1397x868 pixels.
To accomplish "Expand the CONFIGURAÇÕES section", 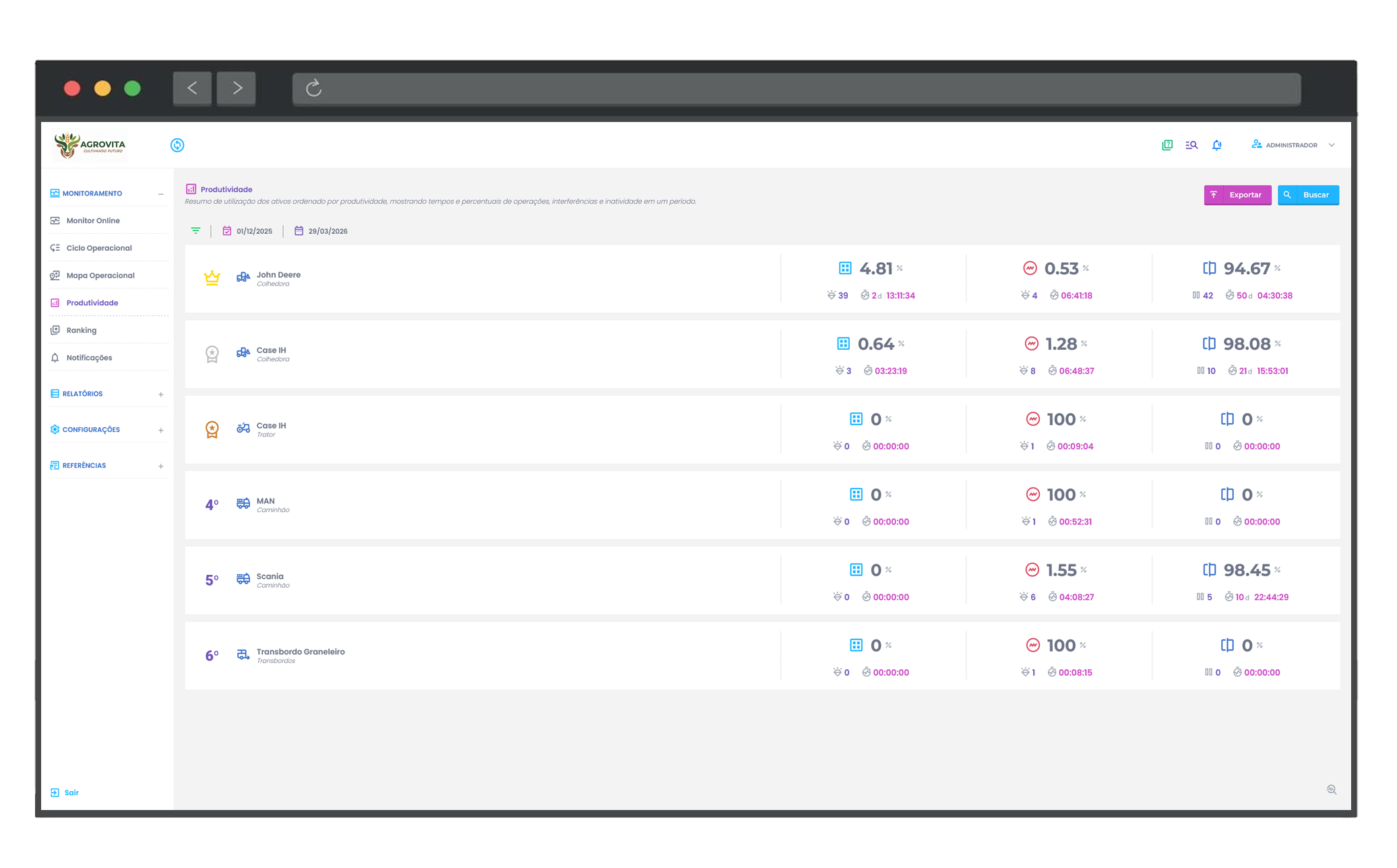I will 161,429.
